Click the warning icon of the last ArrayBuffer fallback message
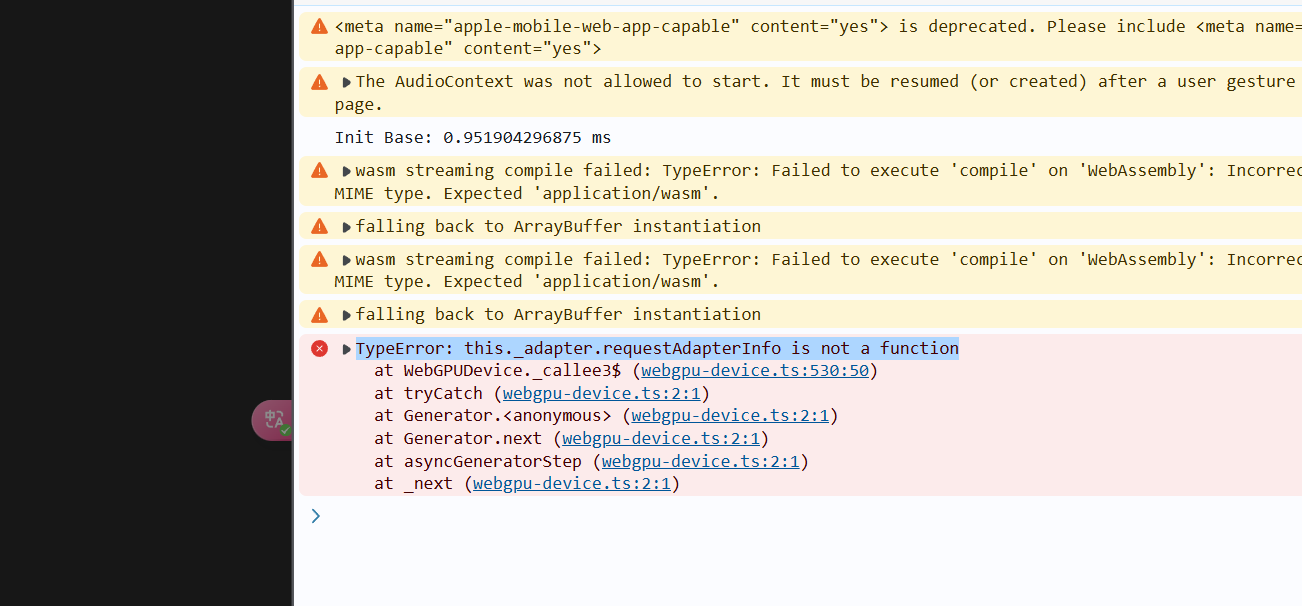Screen dimensions: 1302x606 319,314
